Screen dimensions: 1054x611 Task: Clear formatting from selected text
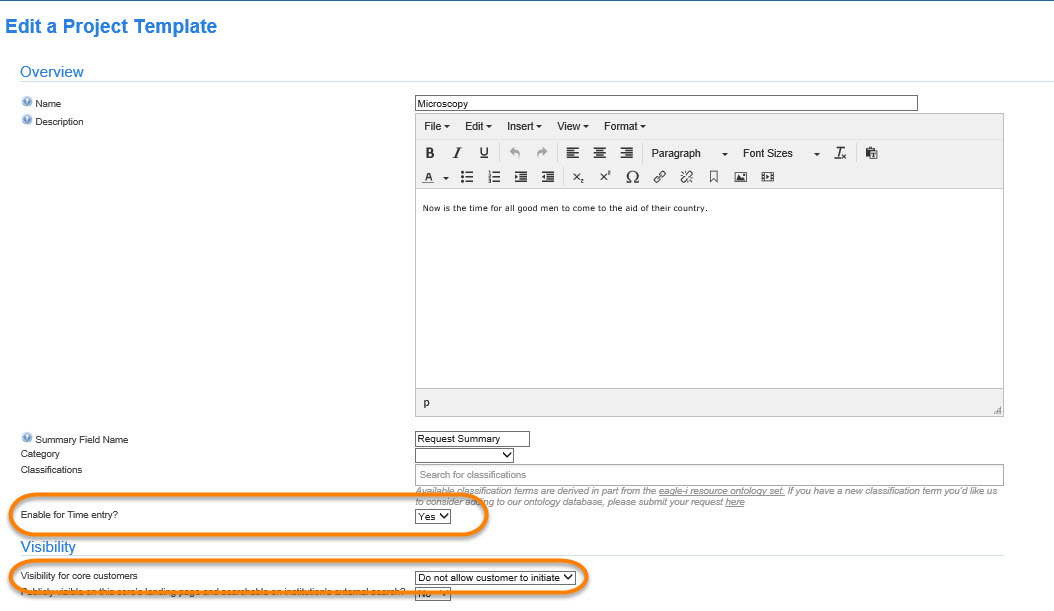pos(841,153)
